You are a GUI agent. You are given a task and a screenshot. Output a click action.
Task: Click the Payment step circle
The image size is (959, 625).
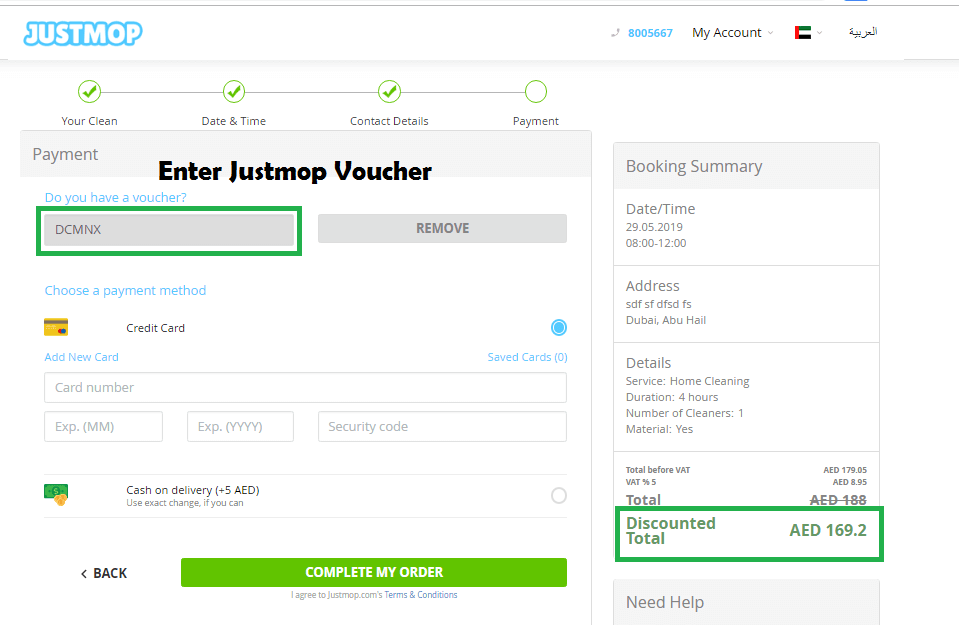tap(535, 92)
